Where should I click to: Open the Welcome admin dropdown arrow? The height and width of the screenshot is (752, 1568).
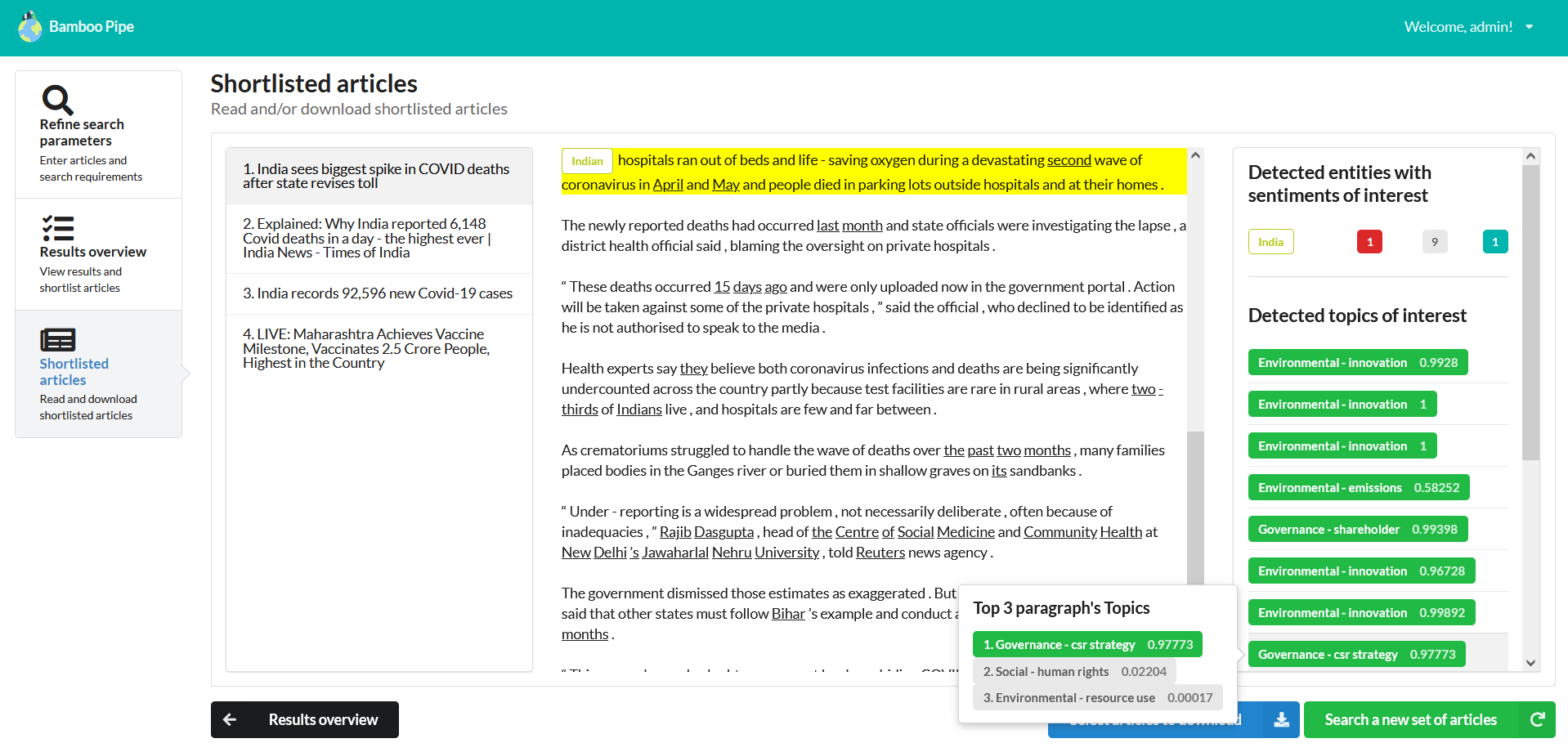1529,27
